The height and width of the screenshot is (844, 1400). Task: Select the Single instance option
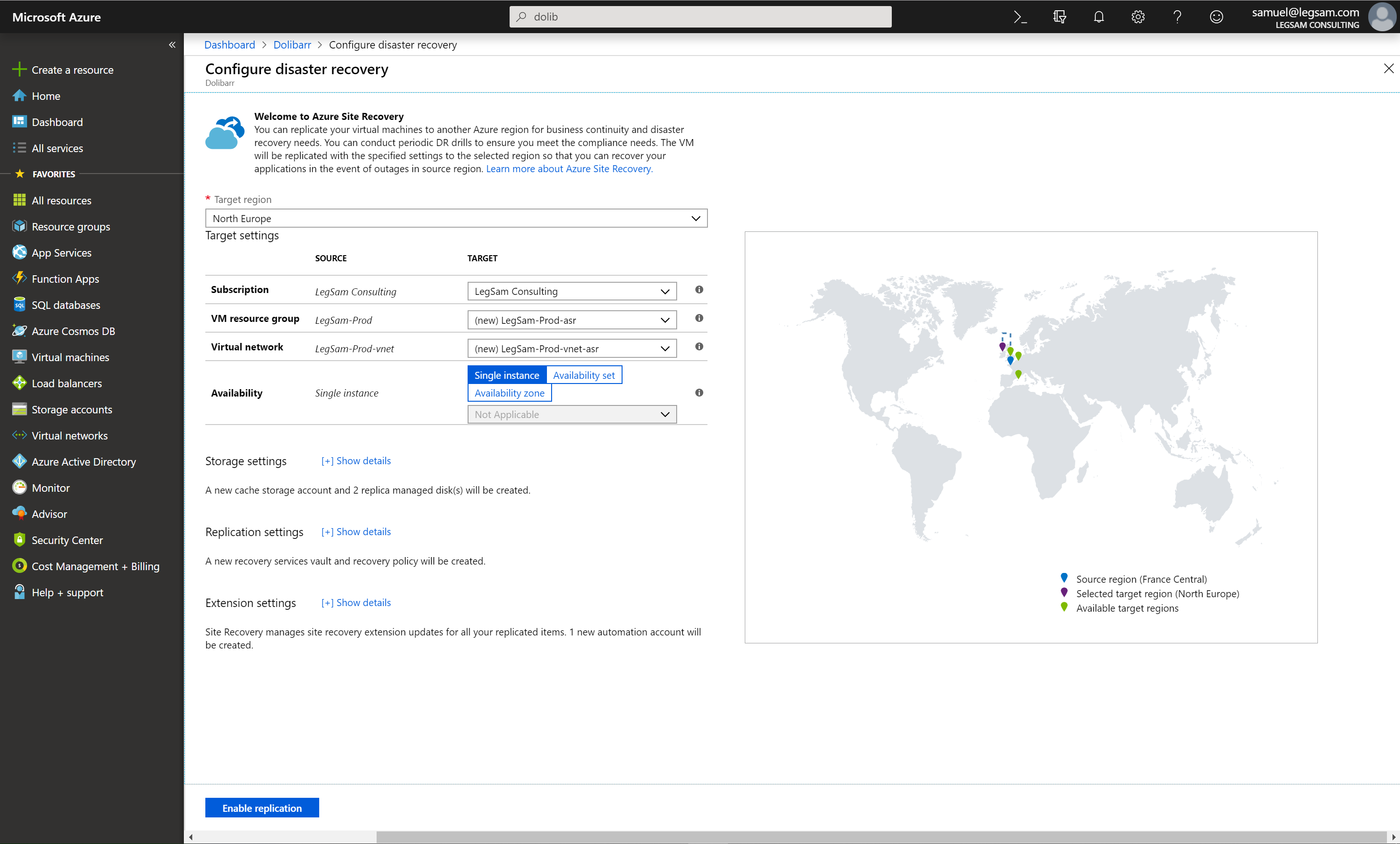(x=506, y=375)
